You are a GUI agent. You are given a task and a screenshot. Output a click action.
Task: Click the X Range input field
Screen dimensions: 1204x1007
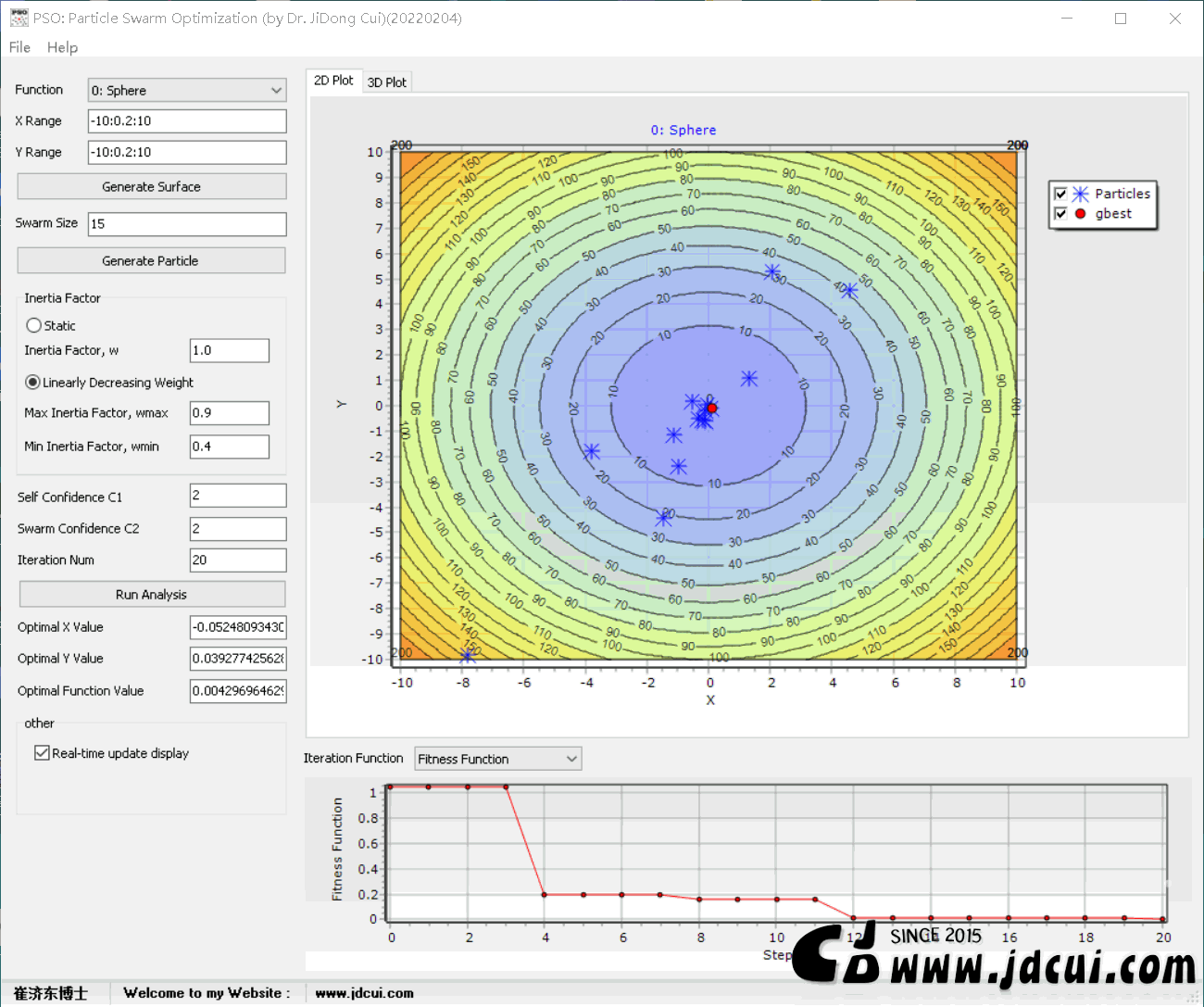(x=187, y=121)
